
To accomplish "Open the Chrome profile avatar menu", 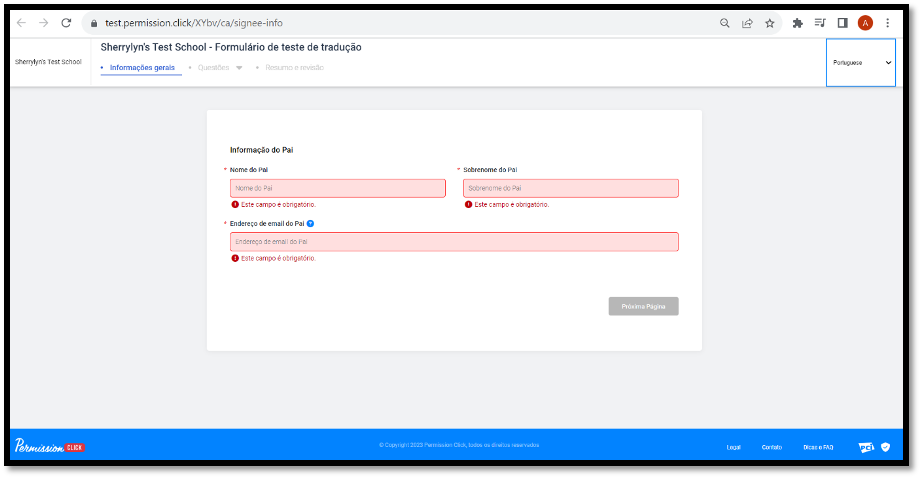I will pyautogui.click(x=865, y=23).
